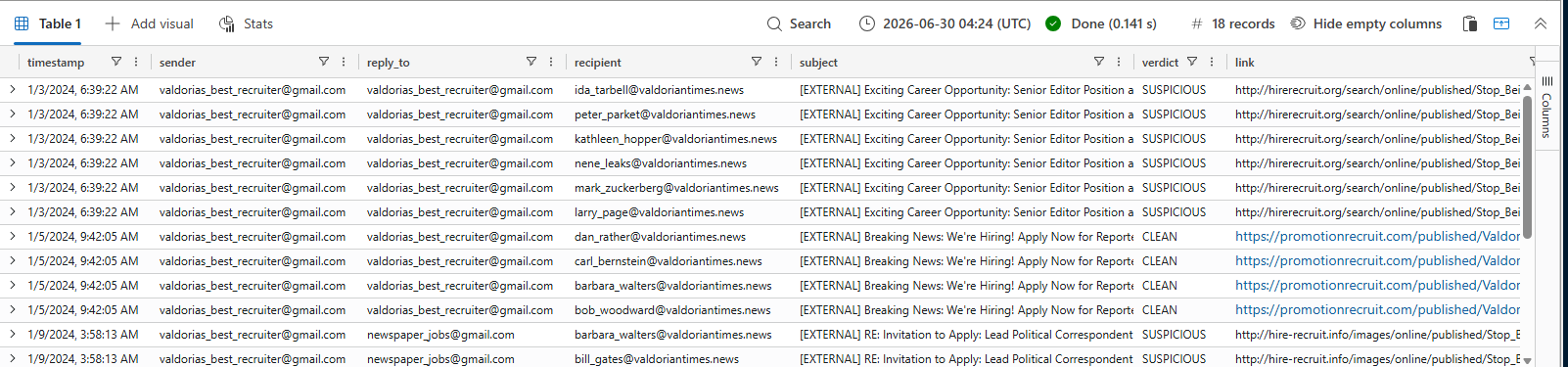Open the reply_to column options menu

tap(551, 62)
